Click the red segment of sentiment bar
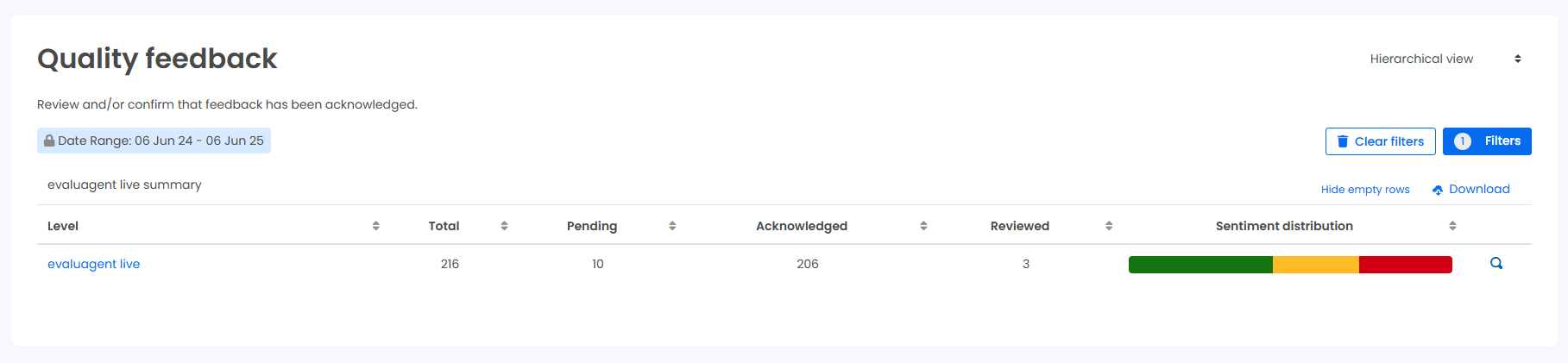 (x=1406, y=265)
